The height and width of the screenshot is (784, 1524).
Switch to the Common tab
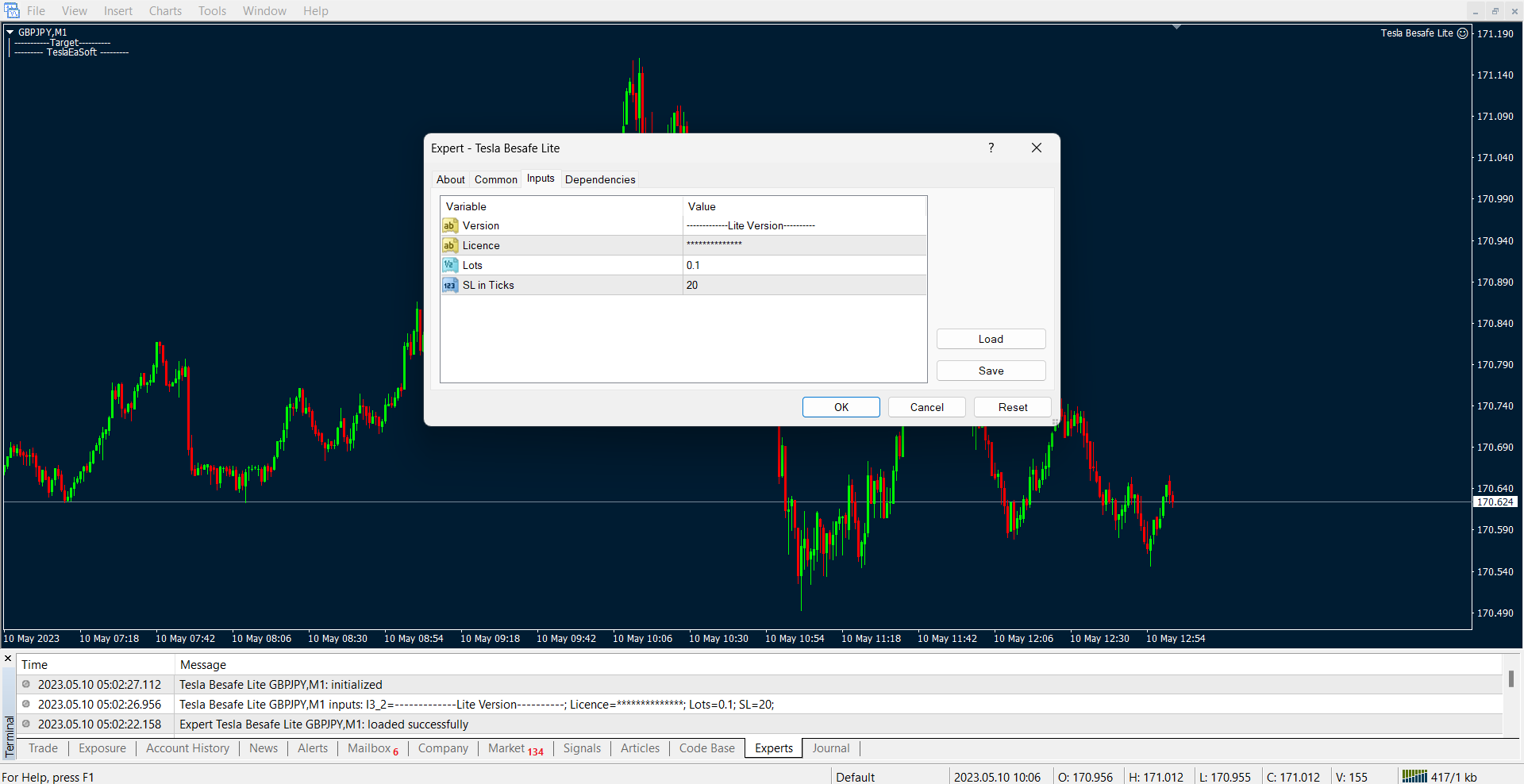click(495, 179)
